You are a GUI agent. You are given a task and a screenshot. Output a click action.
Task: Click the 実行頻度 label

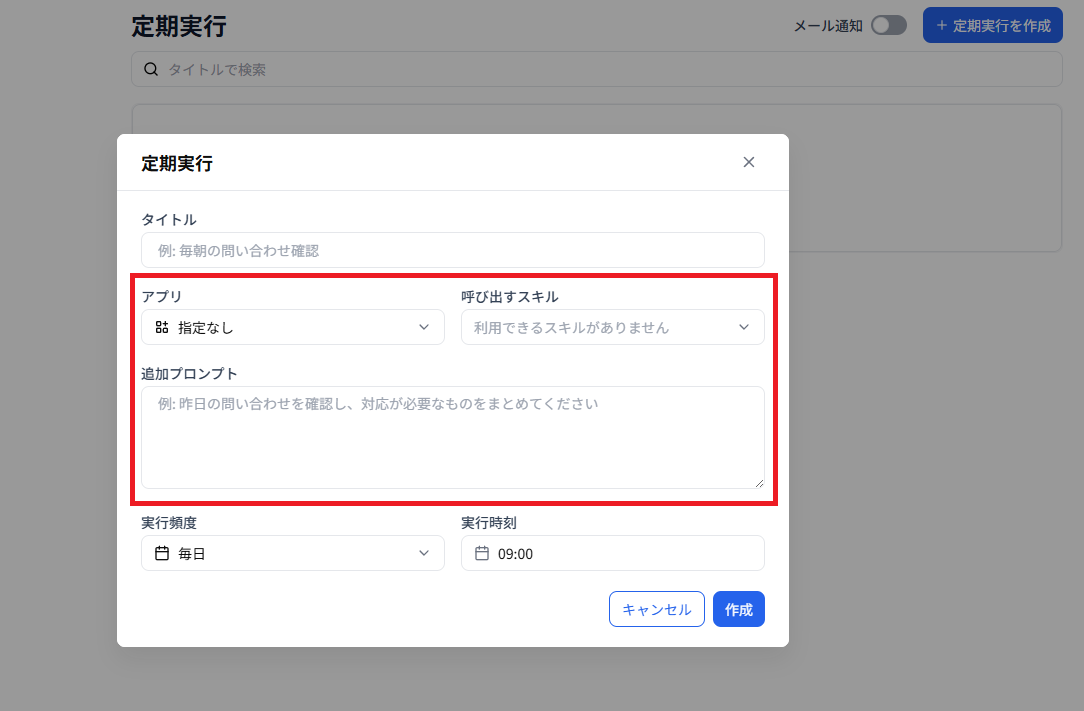pos(169,523)
